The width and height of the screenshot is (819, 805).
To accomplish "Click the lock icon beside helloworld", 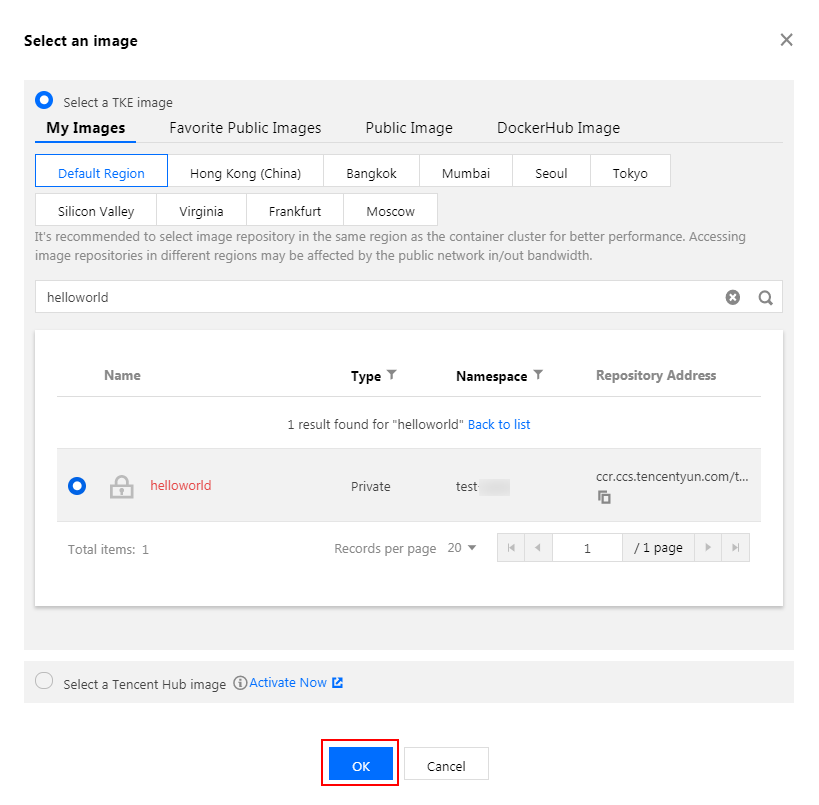I will tap(121, 486).
